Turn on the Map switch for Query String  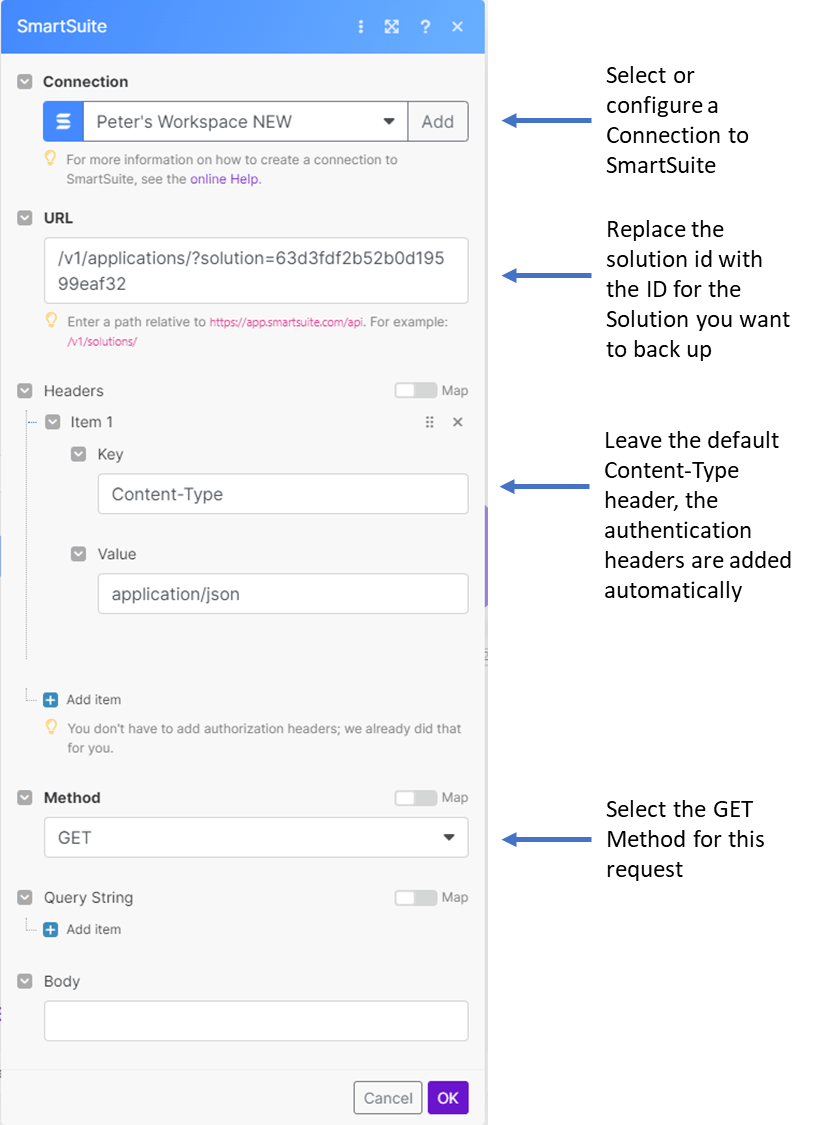coord(415,898)
